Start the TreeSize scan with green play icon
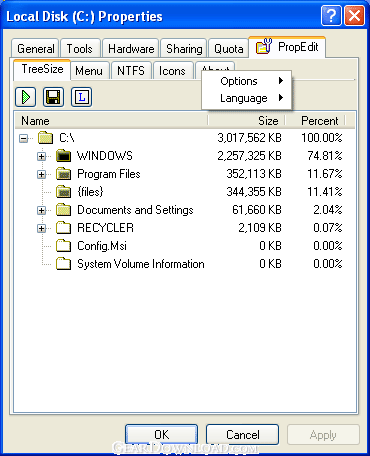370x456 pixels. [25, 97]
